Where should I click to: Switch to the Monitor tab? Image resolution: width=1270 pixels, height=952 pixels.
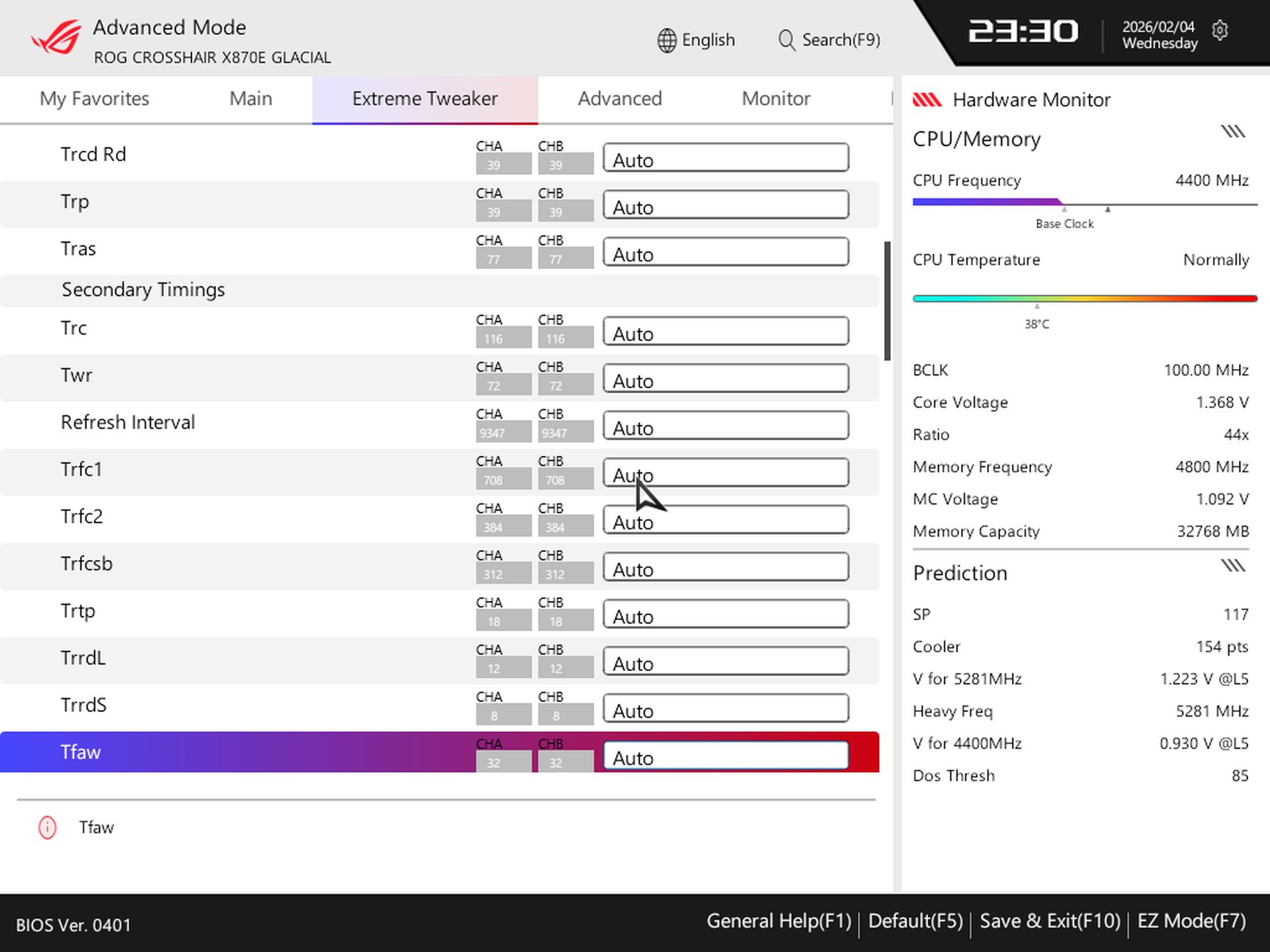[x=775, y=99]
